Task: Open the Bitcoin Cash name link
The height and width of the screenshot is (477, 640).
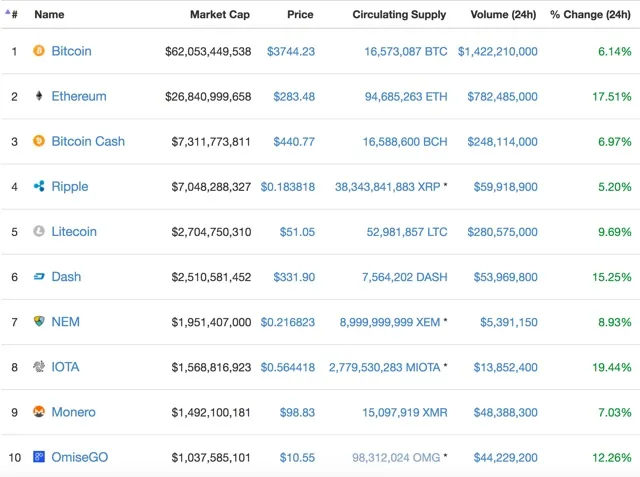Action: (x=88, y=141)
